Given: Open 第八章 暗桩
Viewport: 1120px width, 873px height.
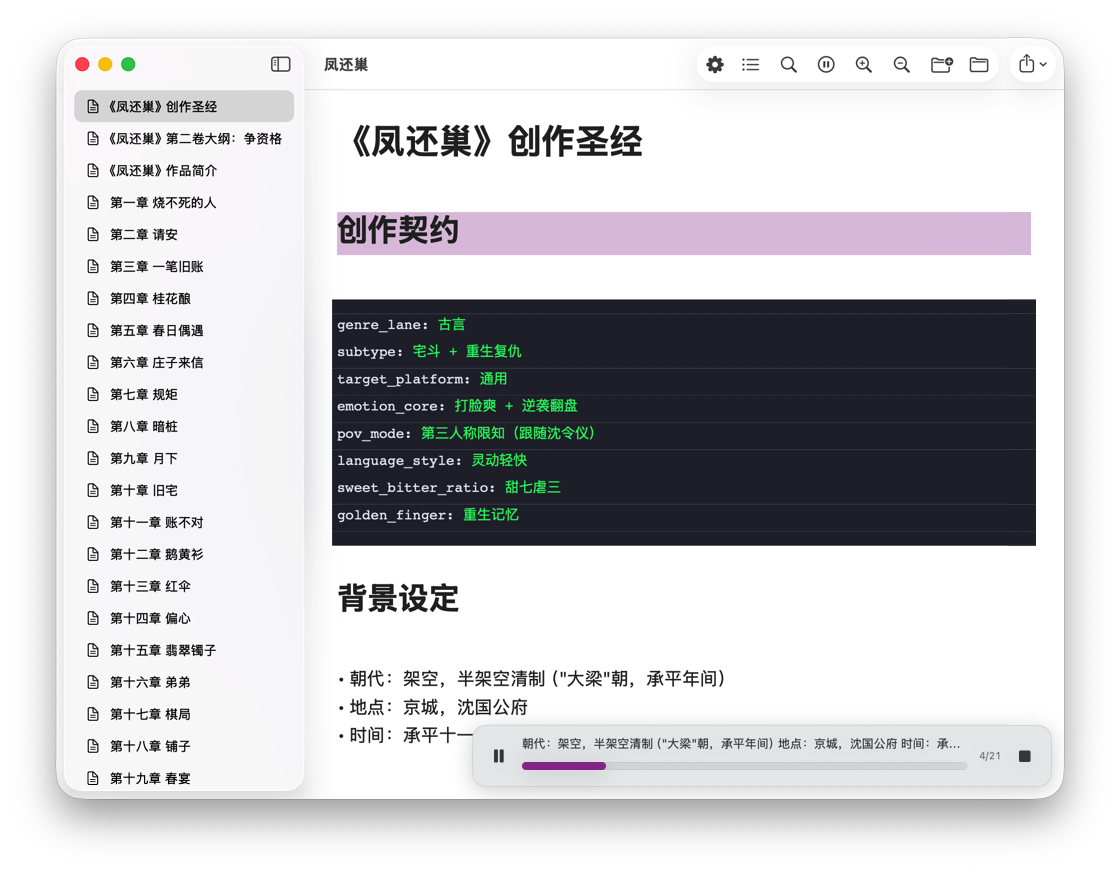Looking at the screenshot, I should point(184,426).
